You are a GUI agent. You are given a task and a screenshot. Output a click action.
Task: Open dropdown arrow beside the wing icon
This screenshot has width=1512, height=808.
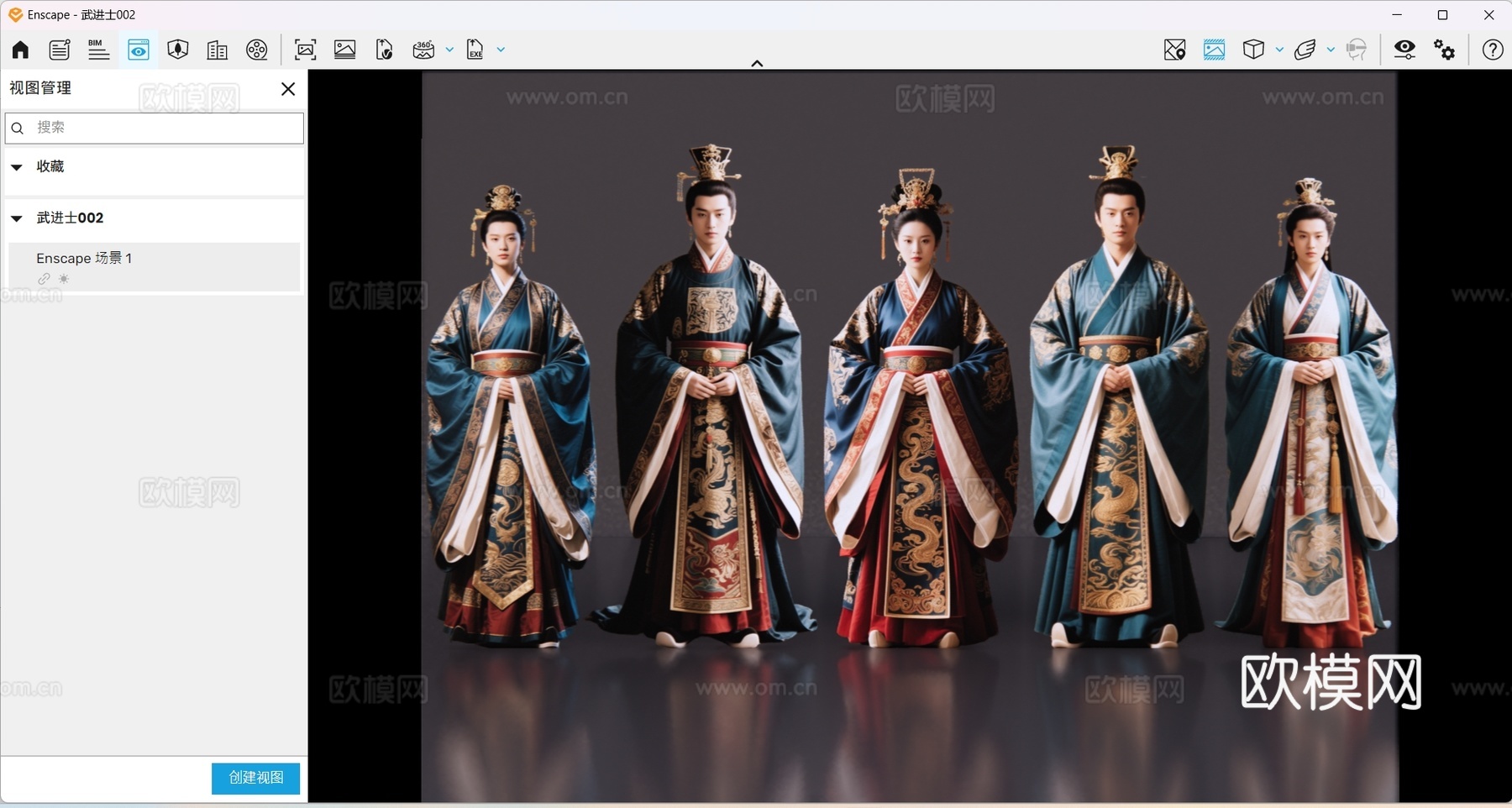coord(1331,50)
